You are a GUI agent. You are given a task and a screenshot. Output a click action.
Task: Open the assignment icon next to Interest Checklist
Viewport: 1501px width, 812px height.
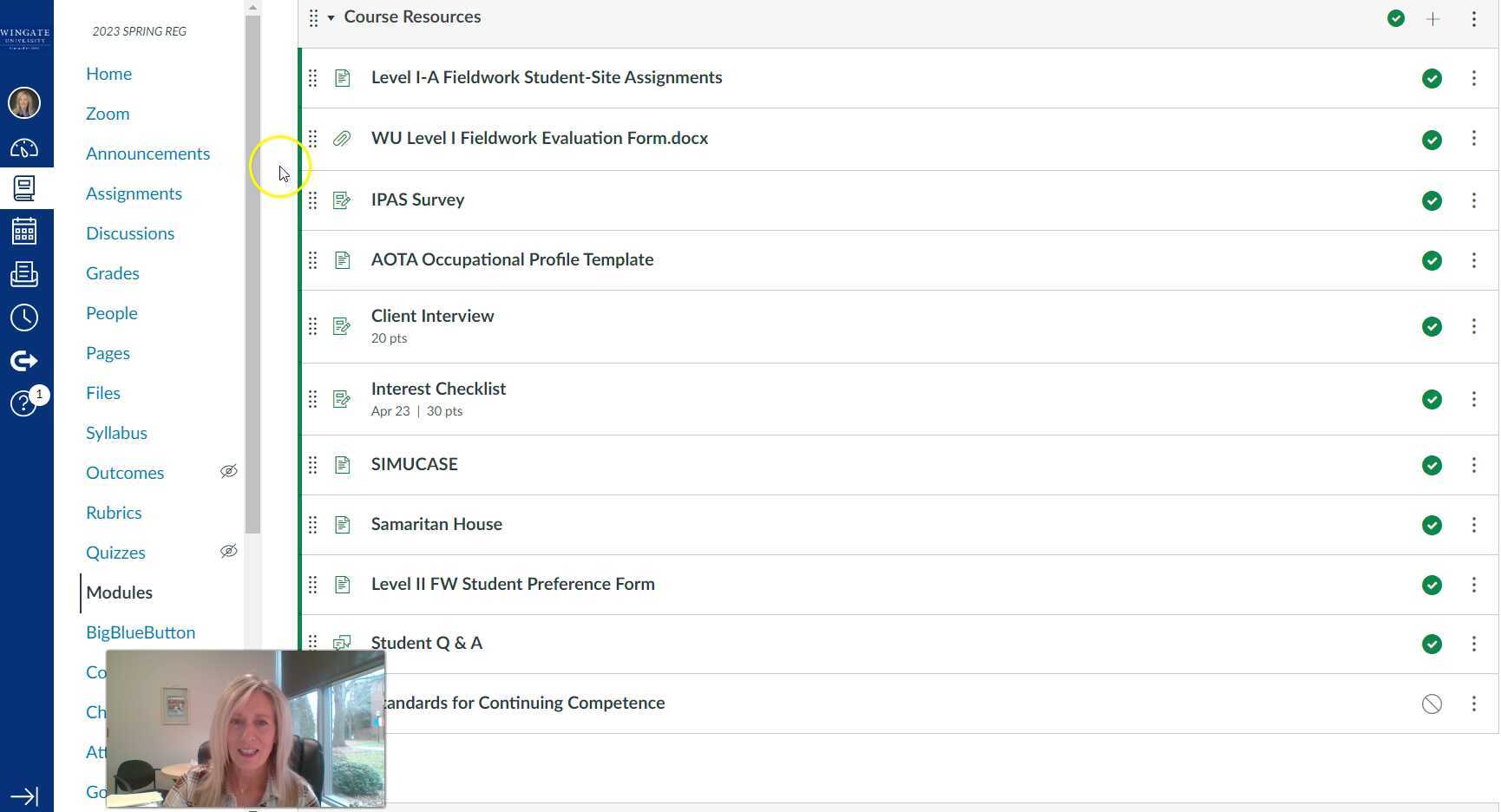[x=342, y=399]
